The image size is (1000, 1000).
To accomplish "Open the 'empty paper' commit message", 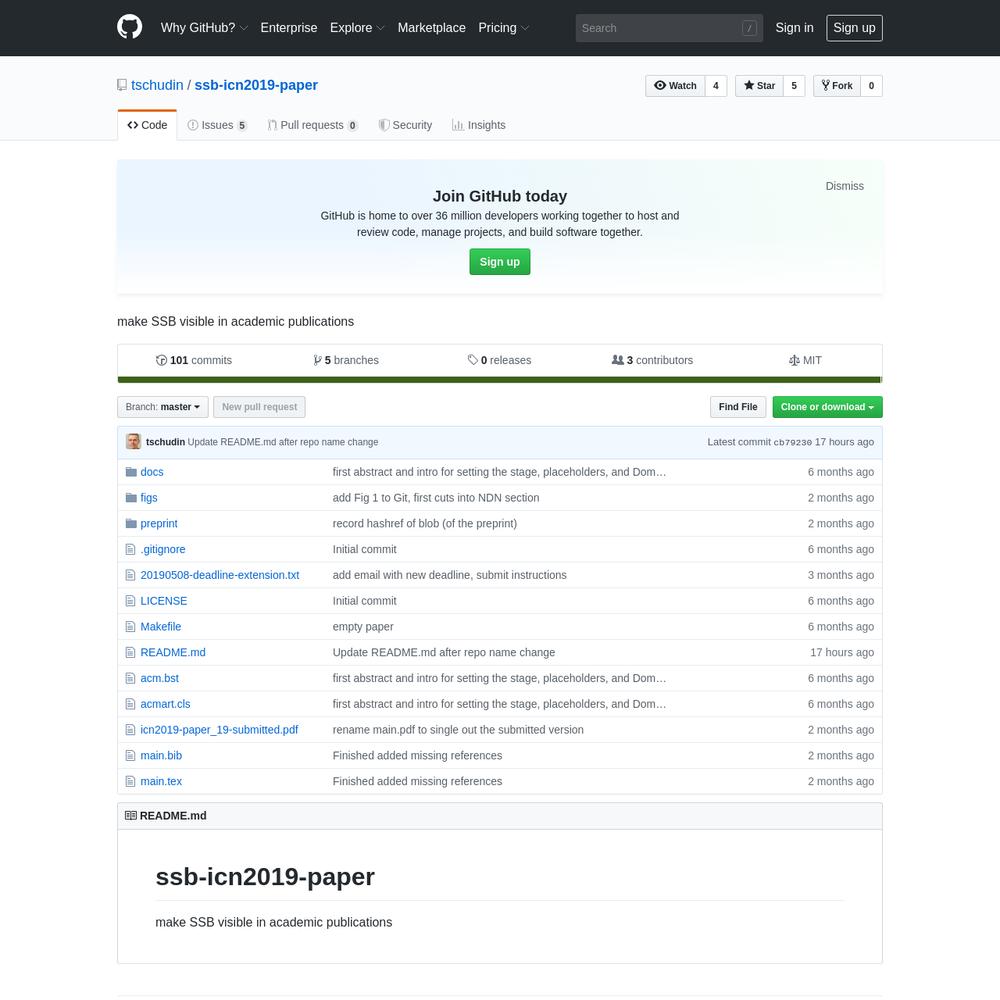I will point(363,627).
